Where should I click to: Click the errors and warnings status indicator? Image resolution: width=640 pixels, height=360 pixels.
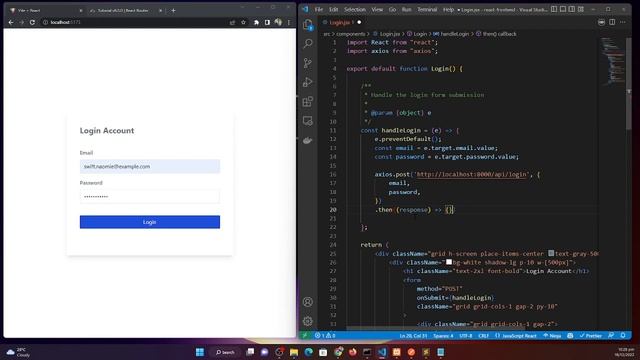coord(325,336)
